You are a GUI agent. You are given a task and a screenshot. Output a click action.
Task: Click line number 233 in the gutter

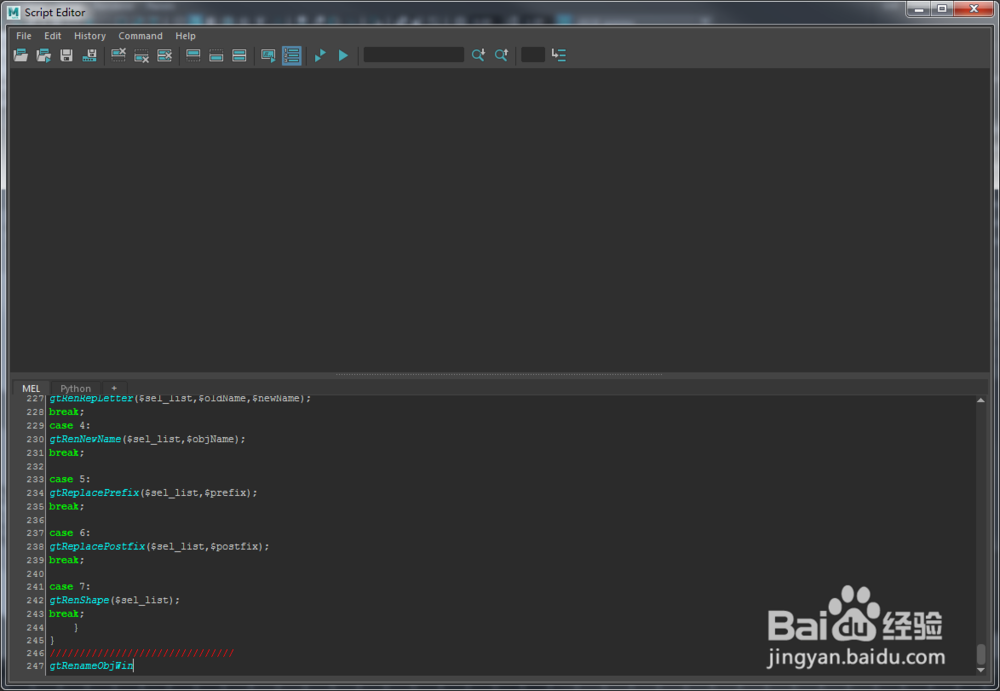point(35,479)
